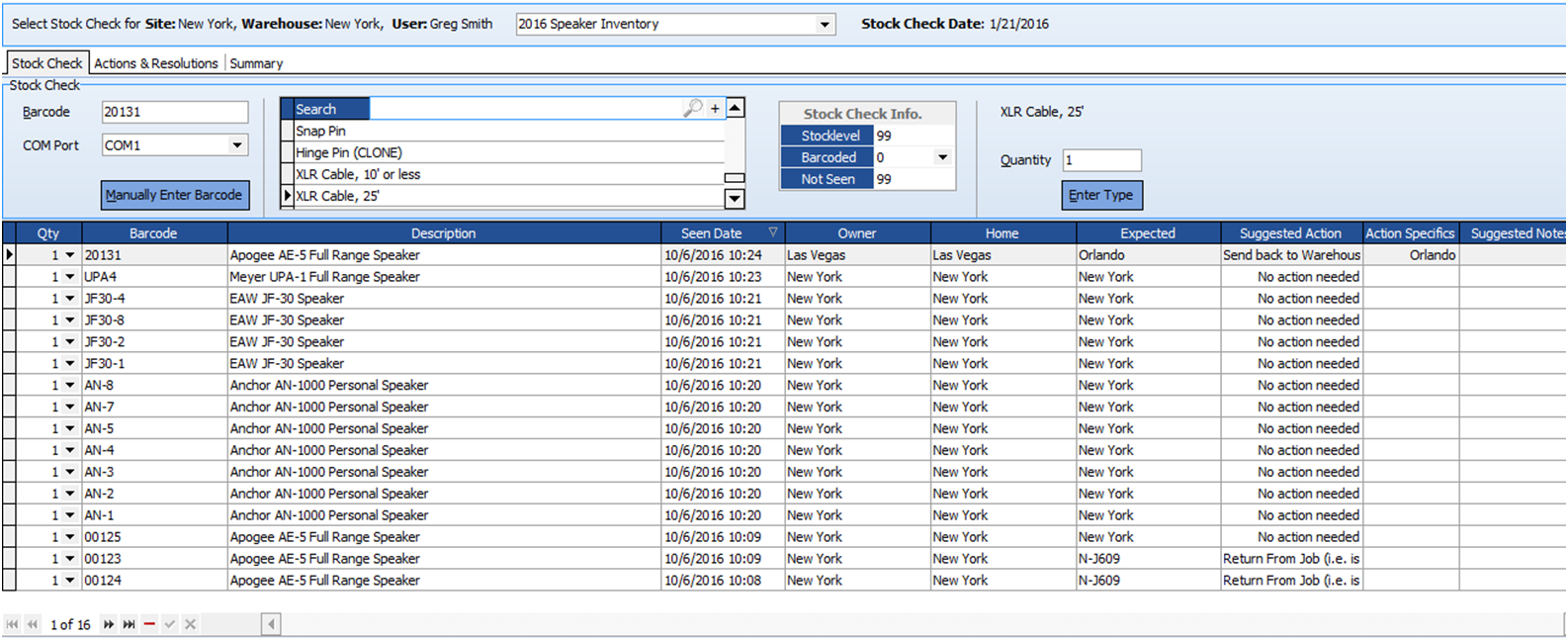Open the 2016 Speaker Inventory dropdown
Screen dimensions: 1568x640
pyautogui.click(x=825, y=25)
